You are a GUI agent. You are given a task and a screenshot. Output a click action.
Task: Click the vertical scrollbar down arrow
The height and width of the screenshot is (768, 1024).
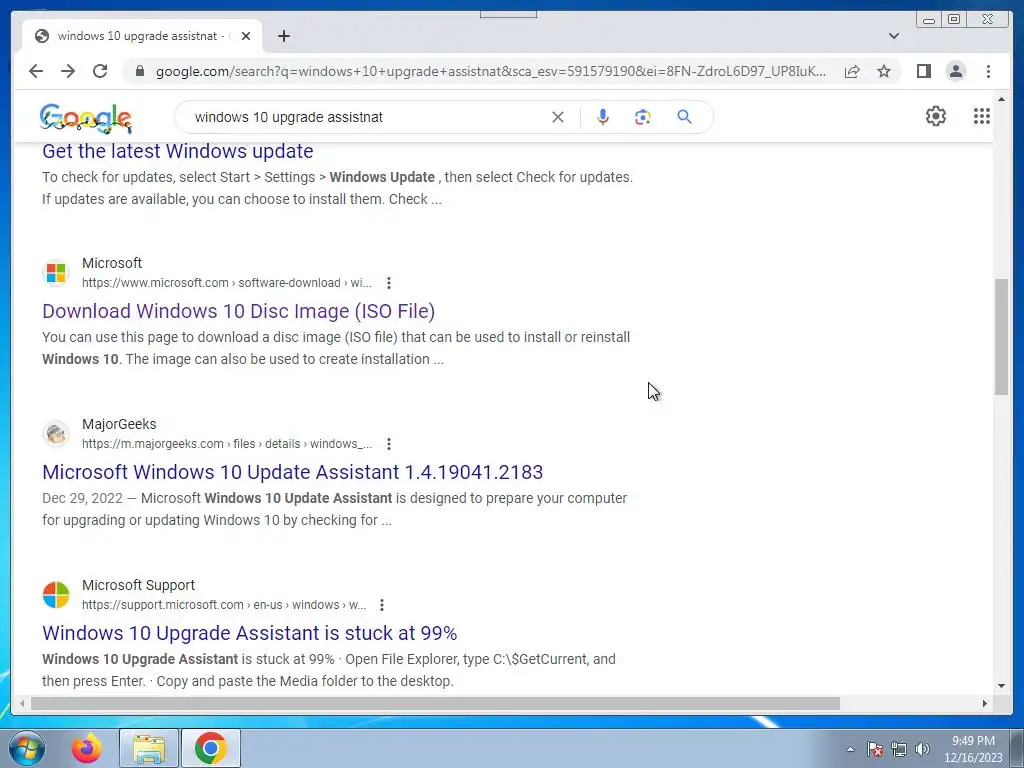click(1001, 686)
